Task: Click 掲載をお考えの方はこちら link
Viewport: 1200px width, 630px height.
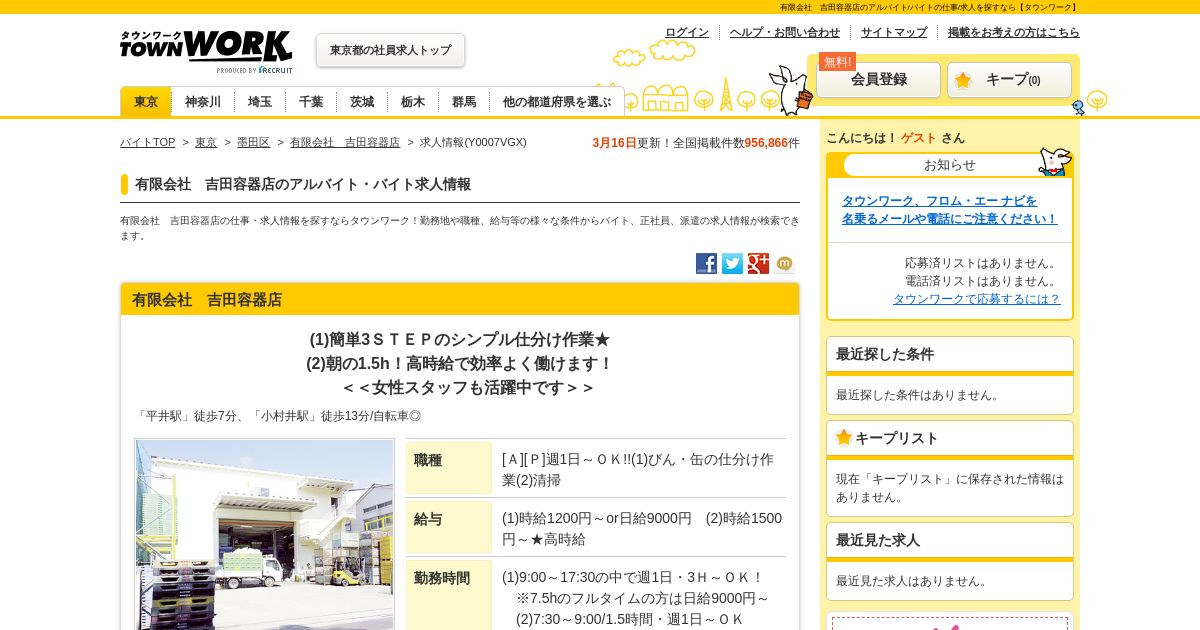Action: point(1014,32)
